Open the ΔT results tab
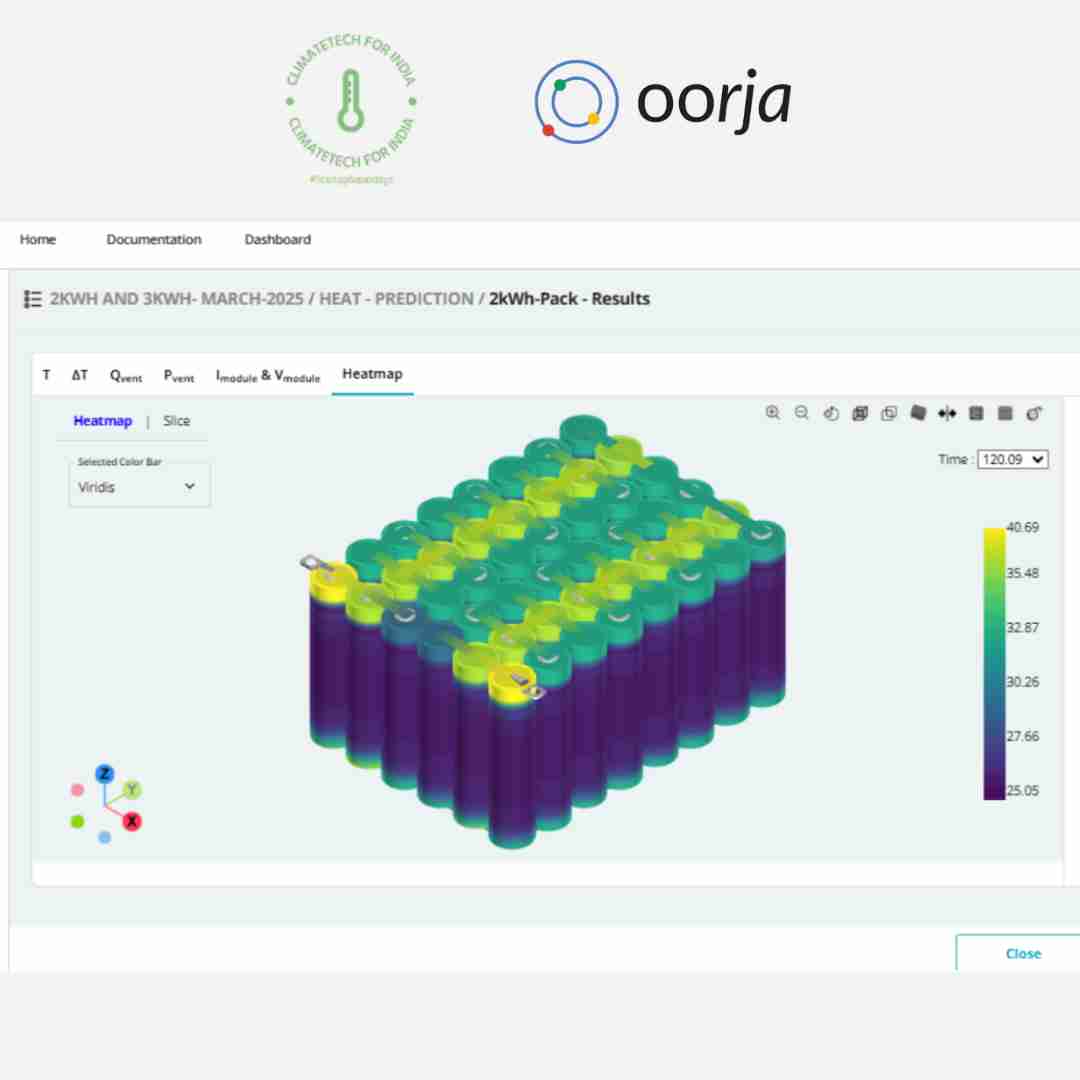 [x=80, y=375]
